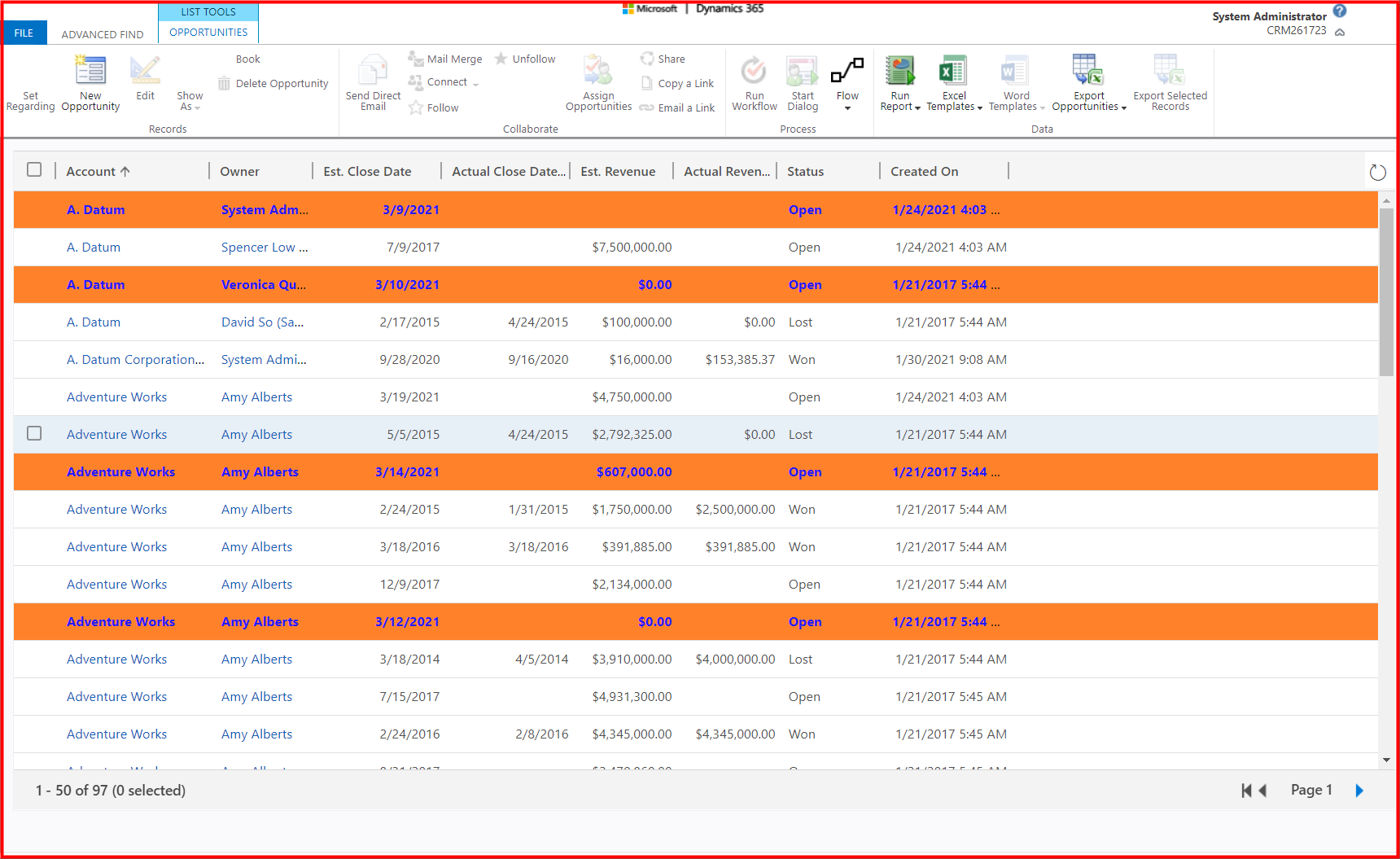
Task: Click the list scrollbar down arrow
Action: [1386, 760]
